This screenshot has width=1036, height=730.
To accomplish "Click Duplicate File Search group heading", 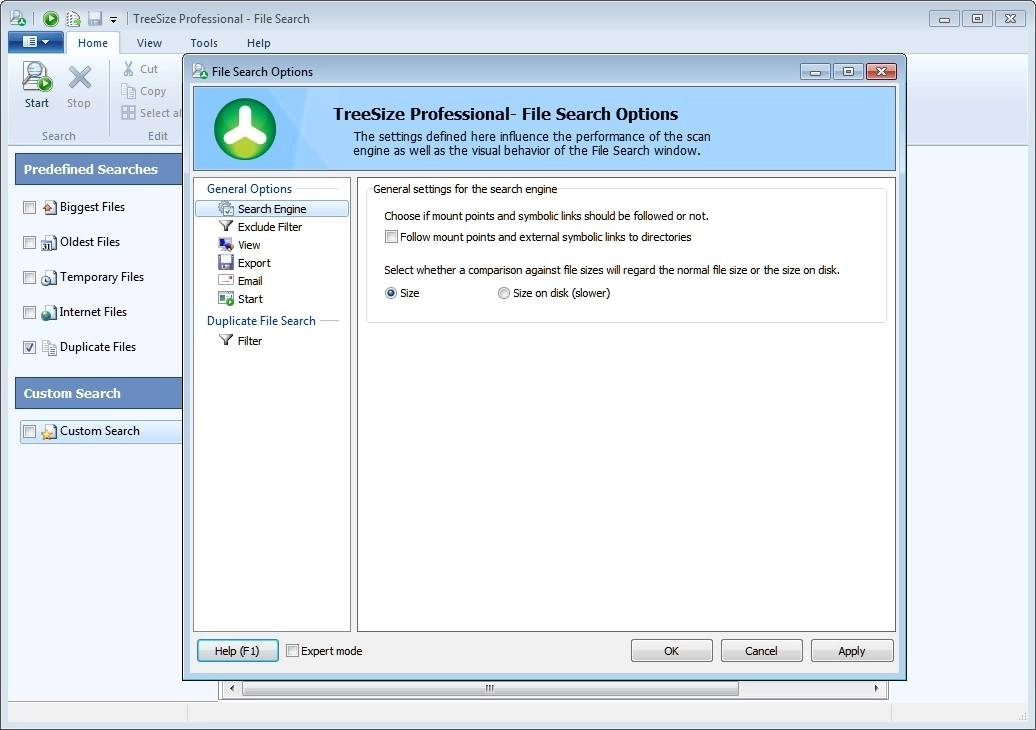I will pos(261,320).
